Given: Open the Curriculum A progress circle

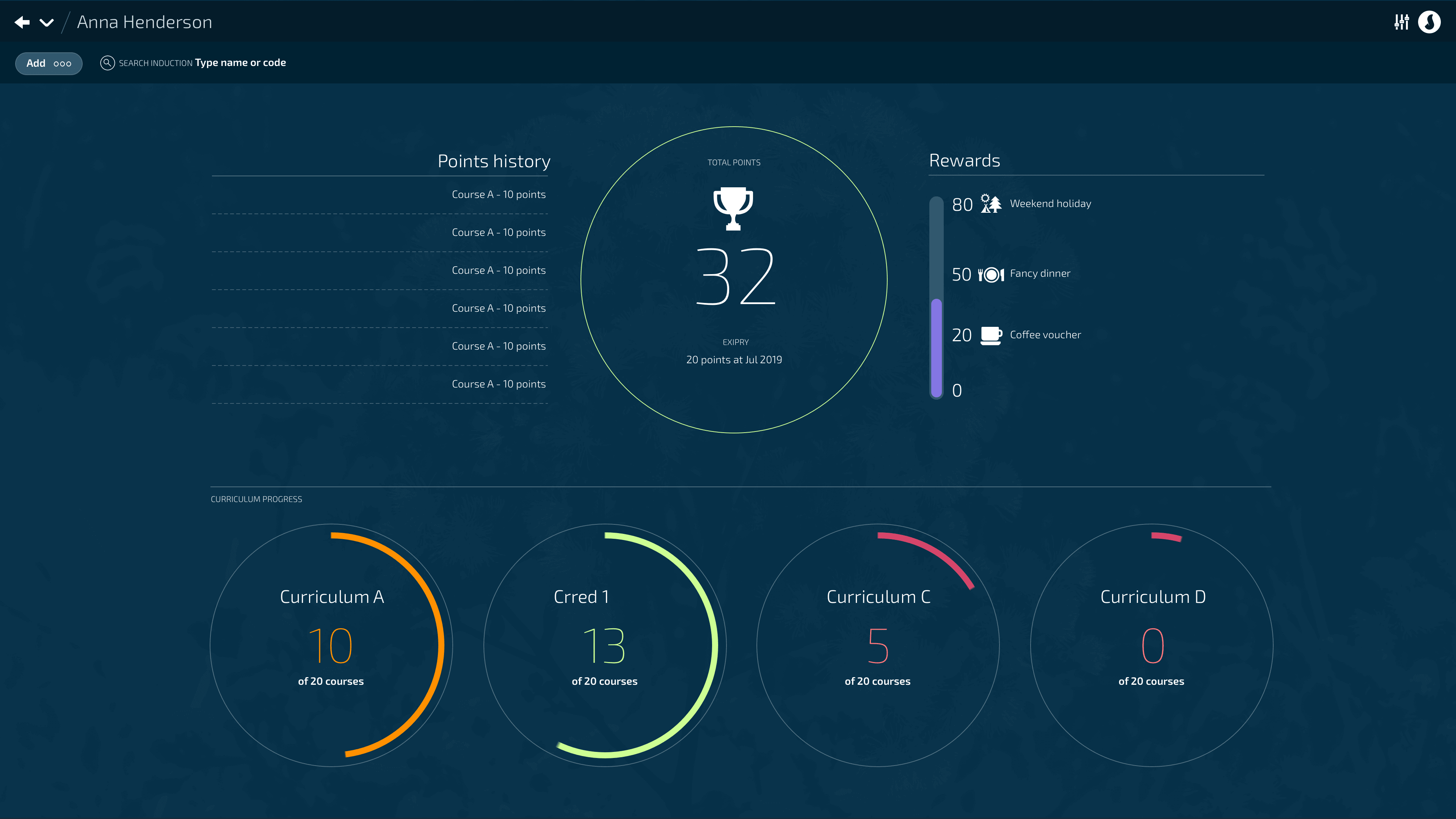Looking at the screenshot, I should 331,645.
